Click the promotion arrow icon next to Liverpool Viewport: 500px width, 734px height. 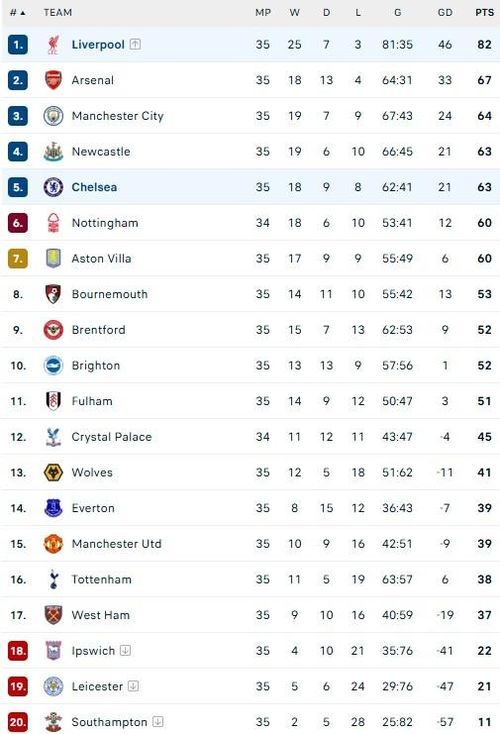[x=135, y=44]
